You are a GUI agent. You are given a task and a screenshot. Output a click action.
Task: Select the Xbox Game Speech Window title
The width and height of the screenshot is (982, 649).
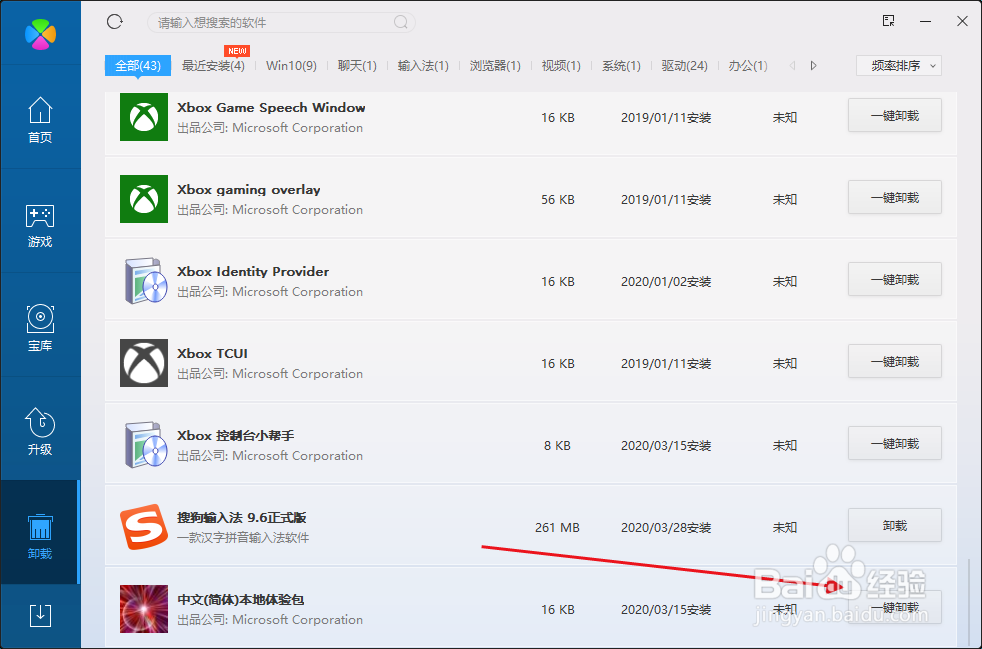point(271,108)
